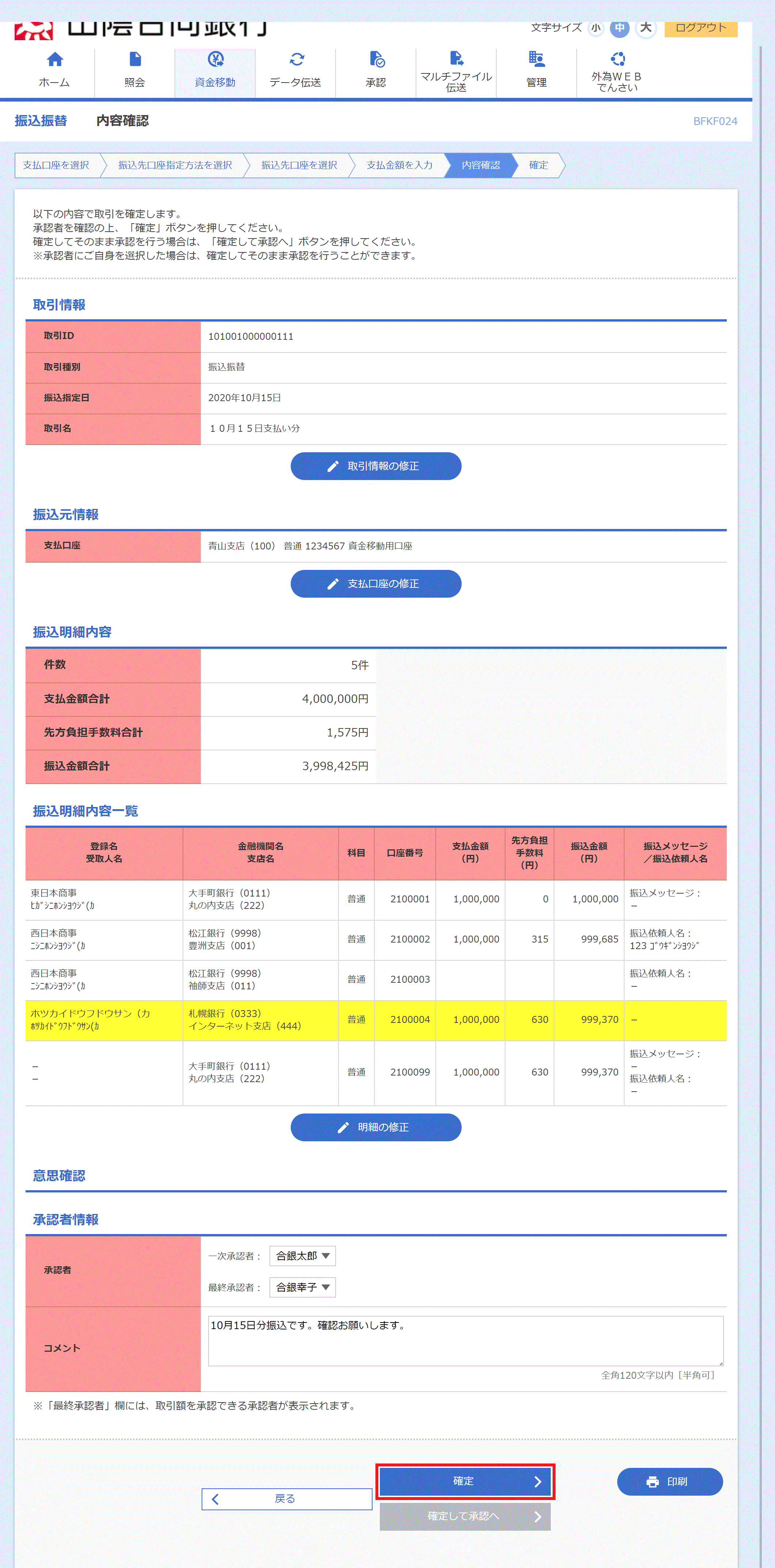
Task: Click ホツカイドウフドウサン(カ highlighted row
Action: 376,1020
